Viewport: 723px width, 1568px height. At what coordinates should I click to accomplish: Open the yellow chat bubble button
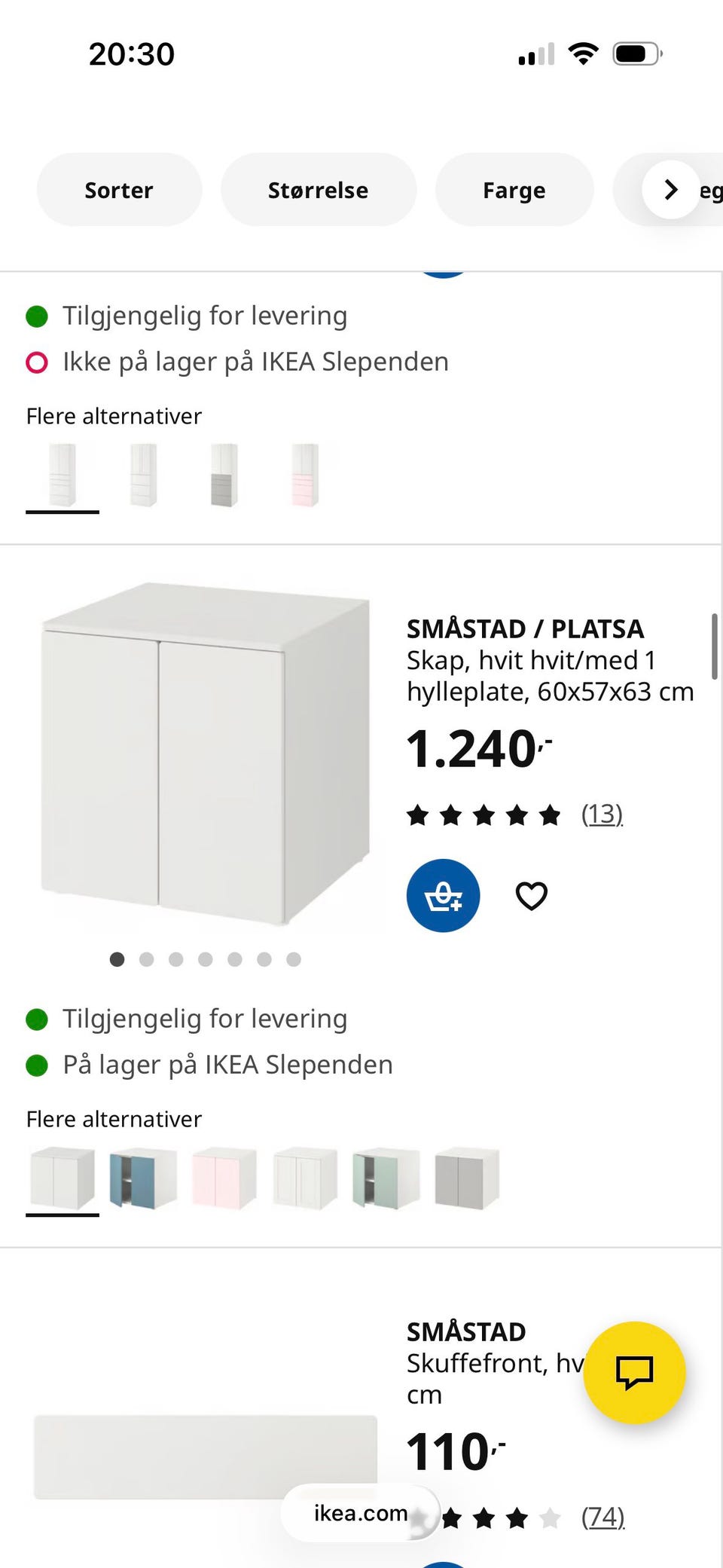point(634,1372)
